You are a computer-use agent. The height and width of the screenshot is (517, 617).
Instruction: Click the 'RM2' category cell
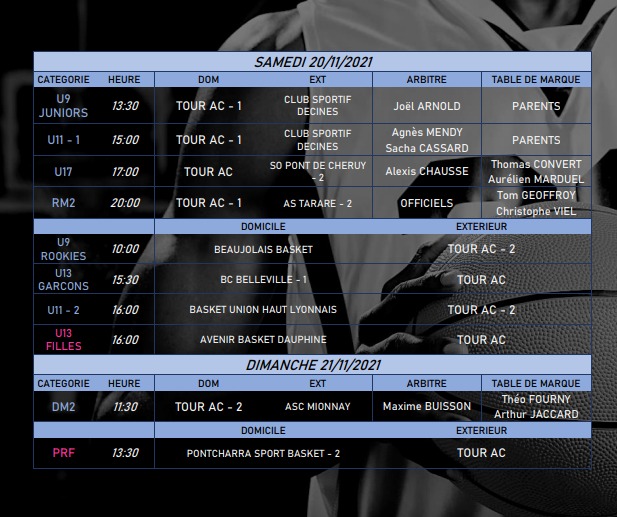tap(63, 203)
